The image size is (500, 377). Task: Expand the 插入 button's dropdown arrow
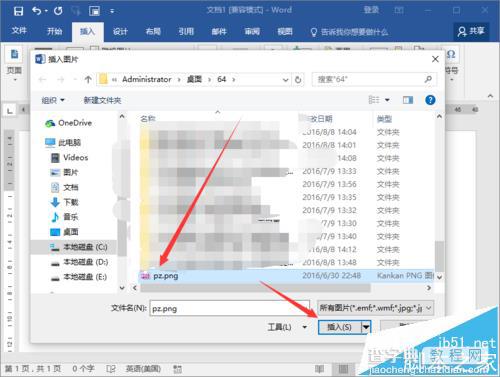coord(366,327)
